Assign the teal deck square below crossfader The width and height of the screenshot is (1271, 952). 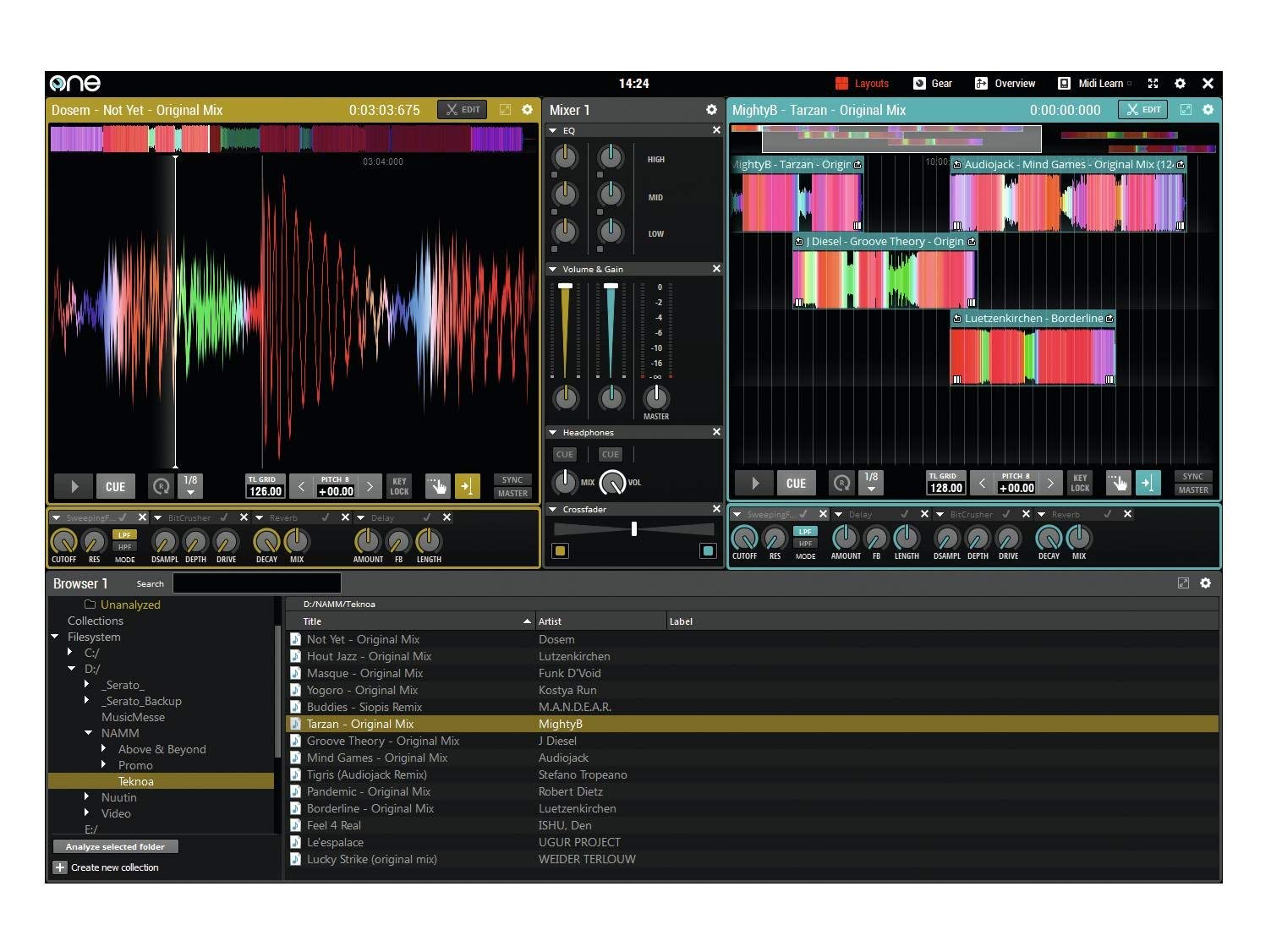(708, 550)
